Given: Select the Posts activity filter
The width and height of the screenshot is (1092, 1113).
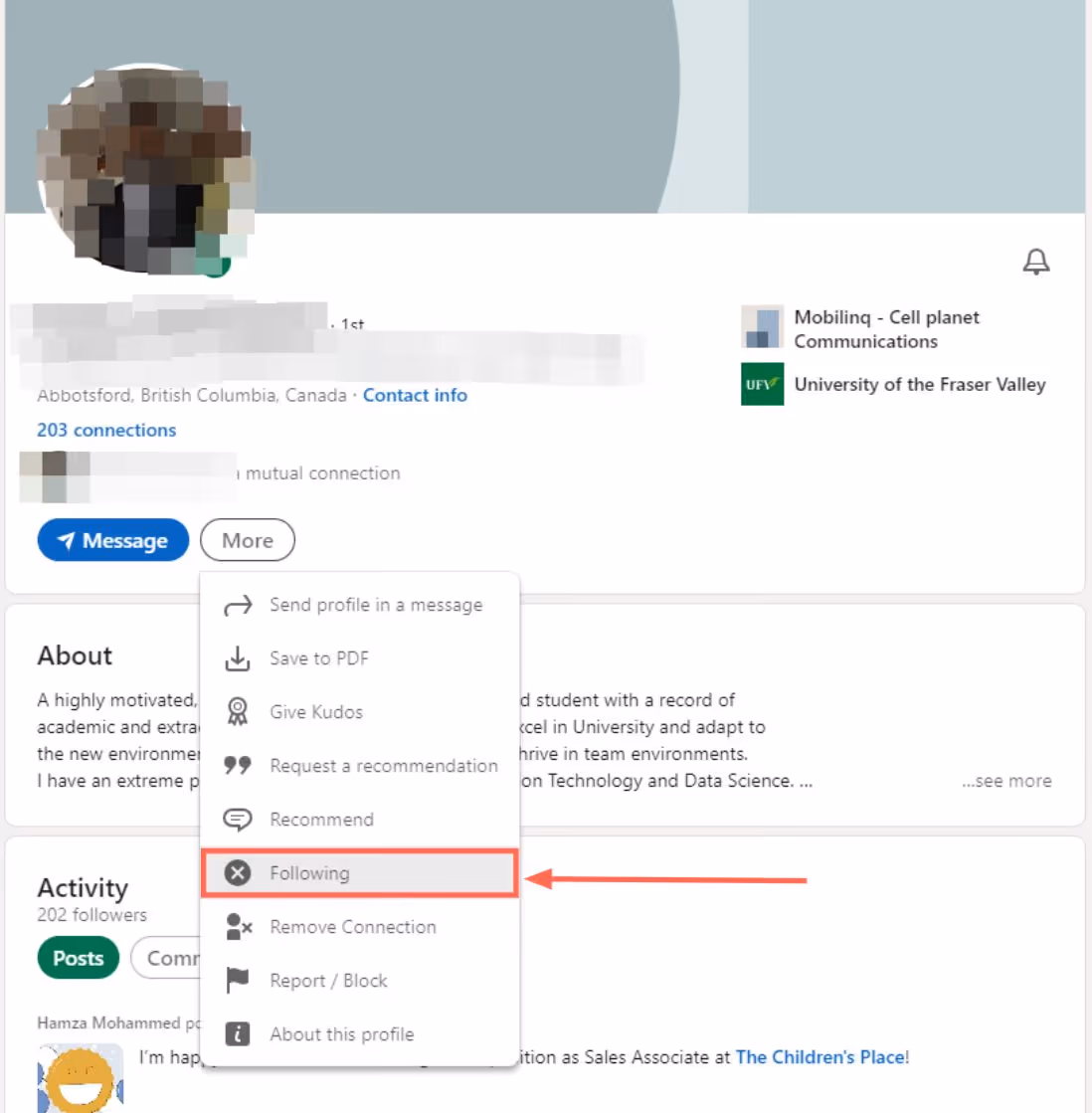Looking at the screenshot, I should [78, 958].
